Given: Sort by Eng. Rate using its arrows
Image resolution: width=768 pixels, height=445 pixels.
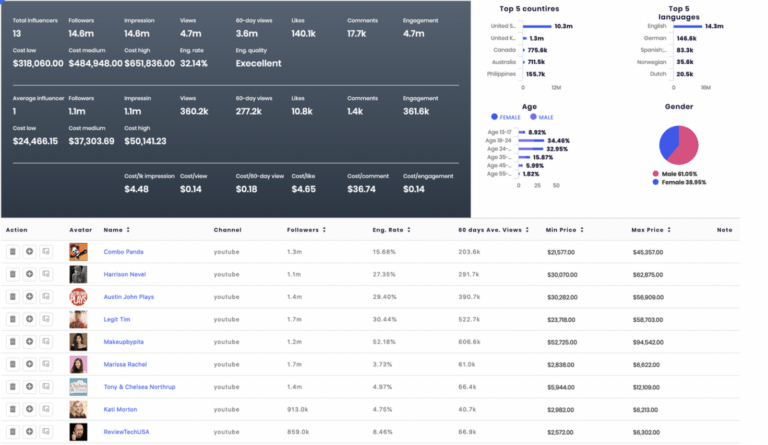Looking at the screenshot, I should [x=409, y=230].
